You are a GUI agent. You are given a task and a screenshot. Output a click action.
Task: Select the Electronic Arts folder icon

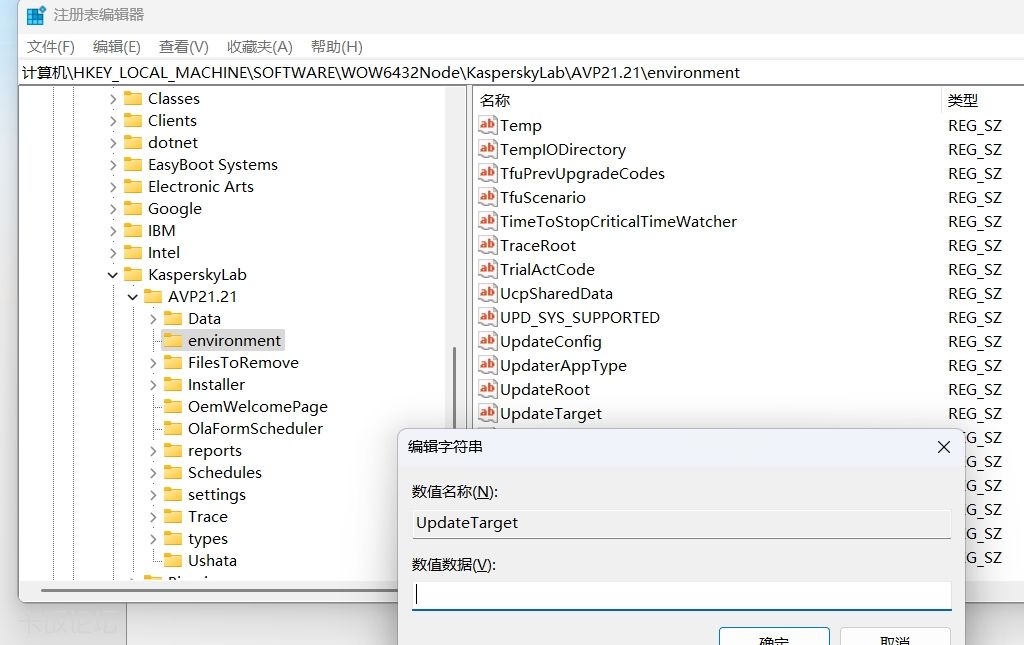(133, 187)
